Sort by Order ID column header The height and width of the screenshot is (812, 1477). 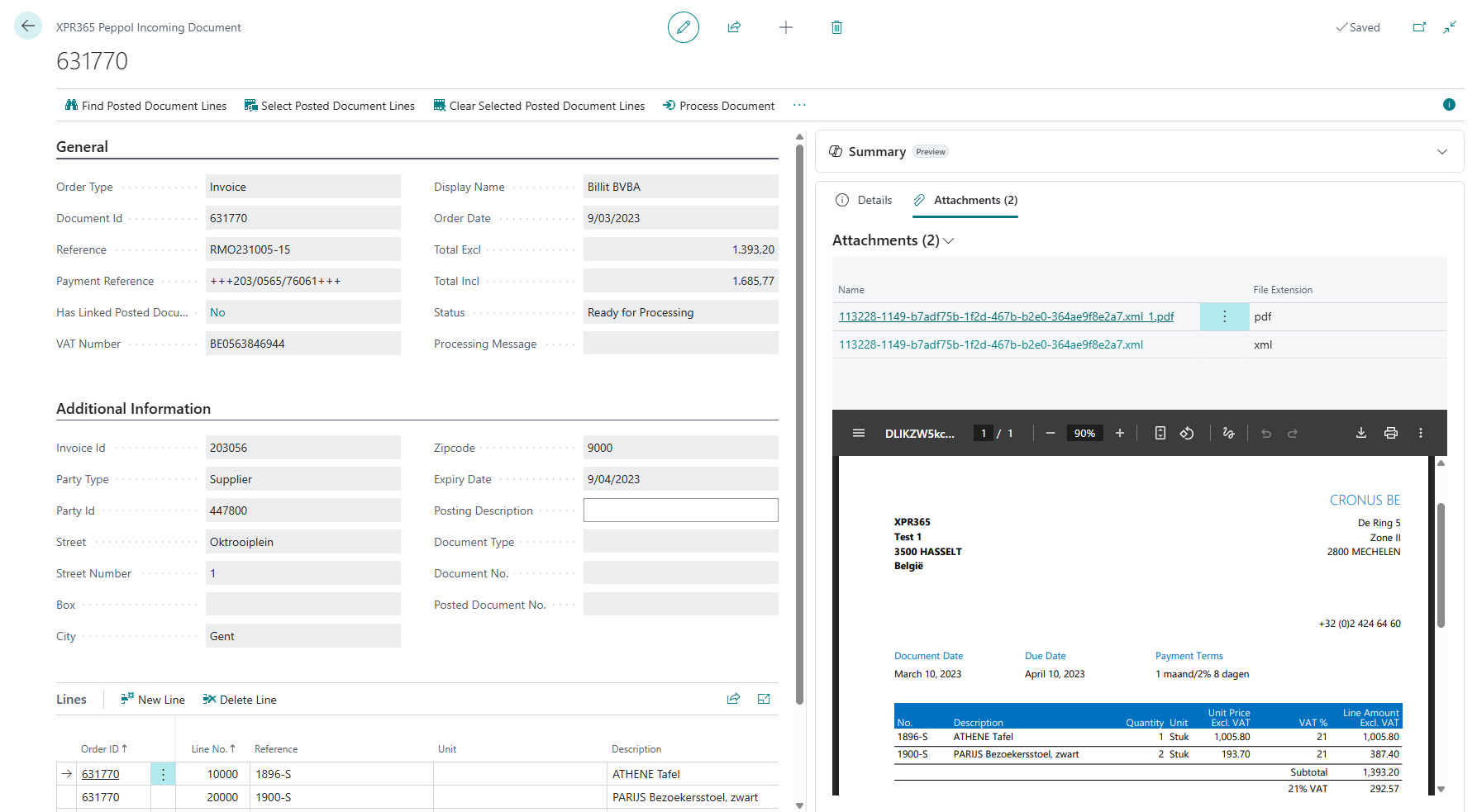pos(104,749)
